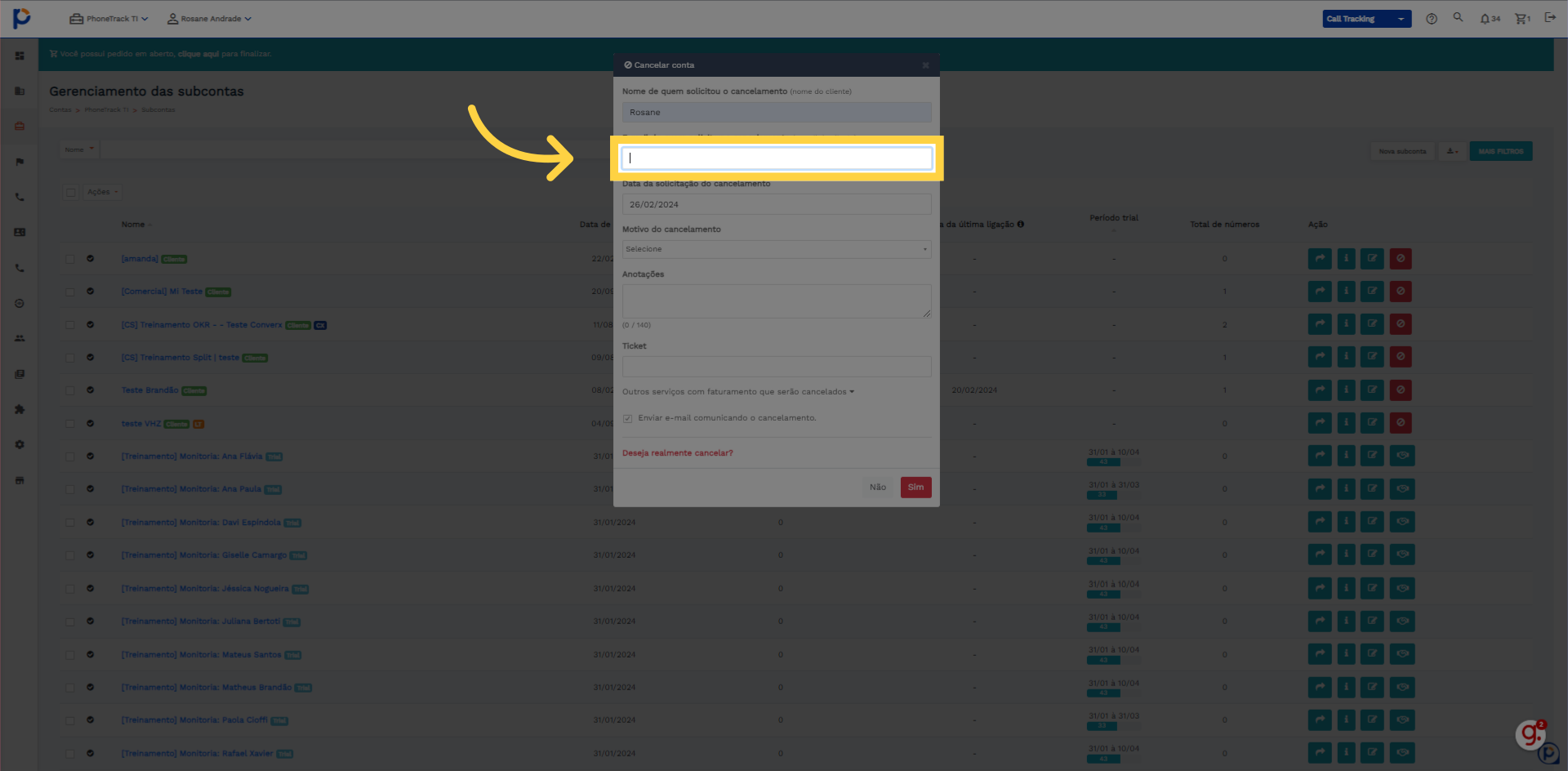Click the Rosane requester name field
Viewport: 1568px width, 771px height.
click(x=777, y=113)
